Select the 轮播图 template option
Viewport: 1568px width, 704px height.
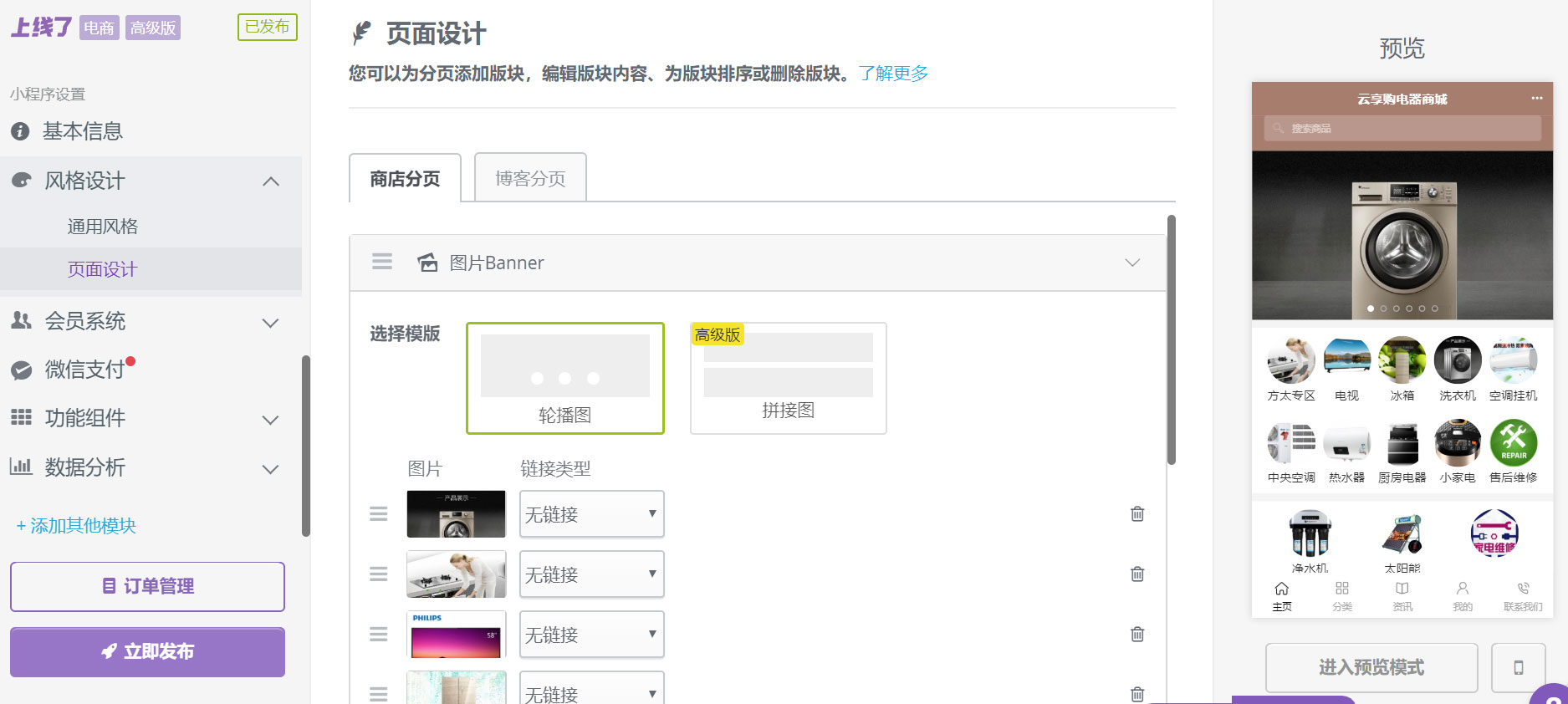click(565, 378)
